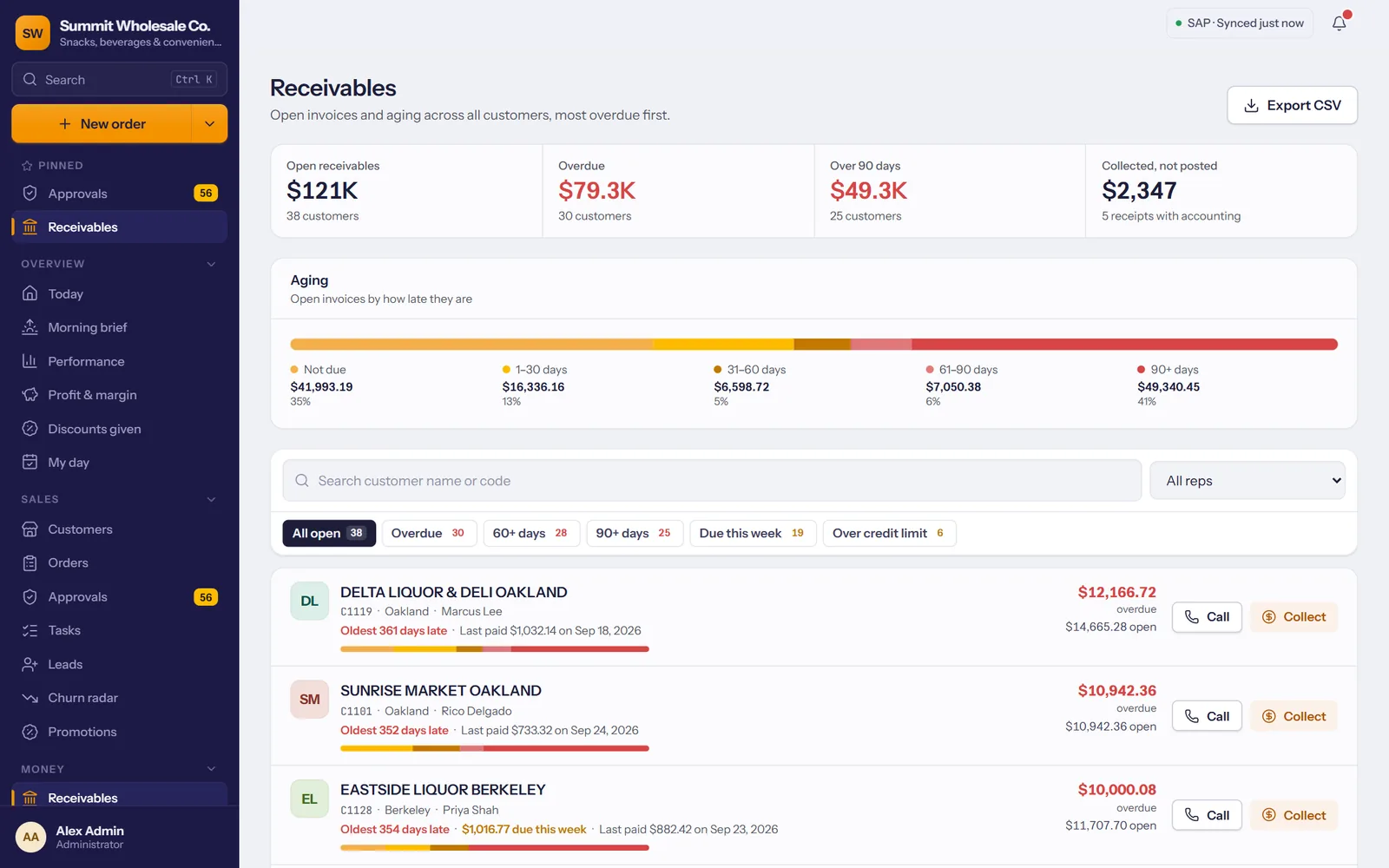1389x868 pixels.
Task: Open the notifications bell
Action: click(1340, 23)
